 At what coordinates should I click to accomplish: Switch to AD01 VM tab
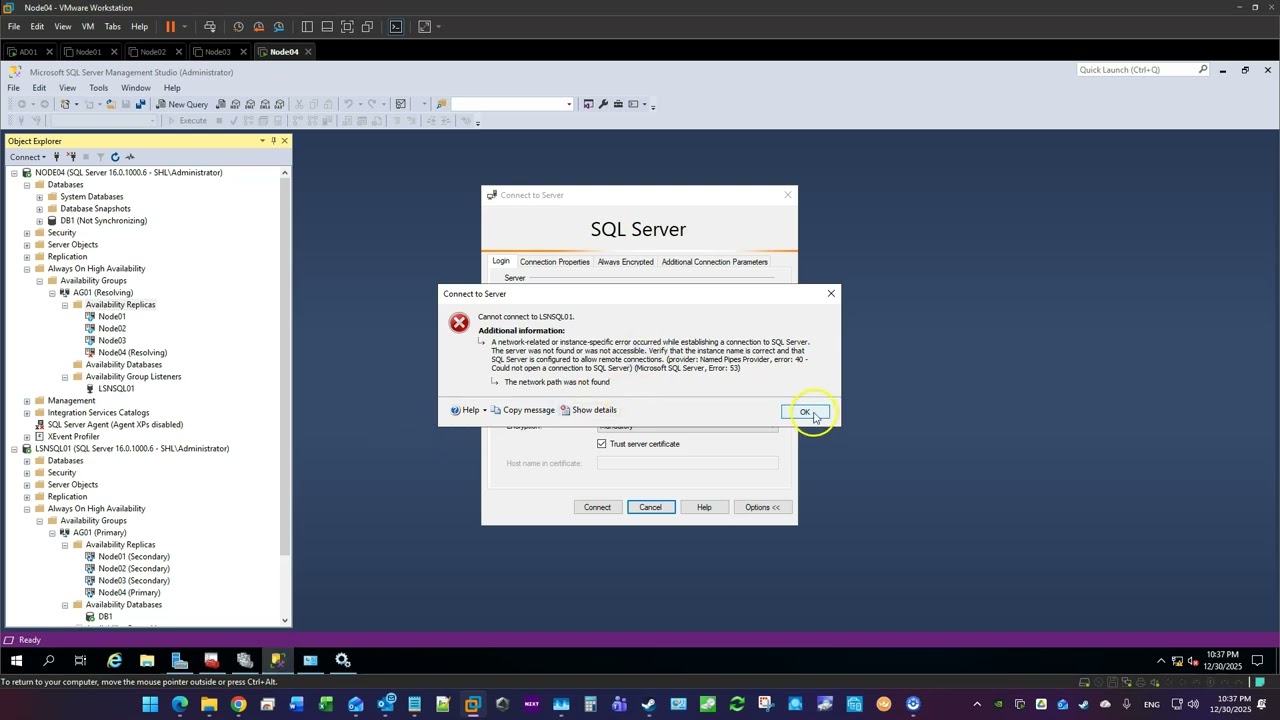tap(28, 52)
